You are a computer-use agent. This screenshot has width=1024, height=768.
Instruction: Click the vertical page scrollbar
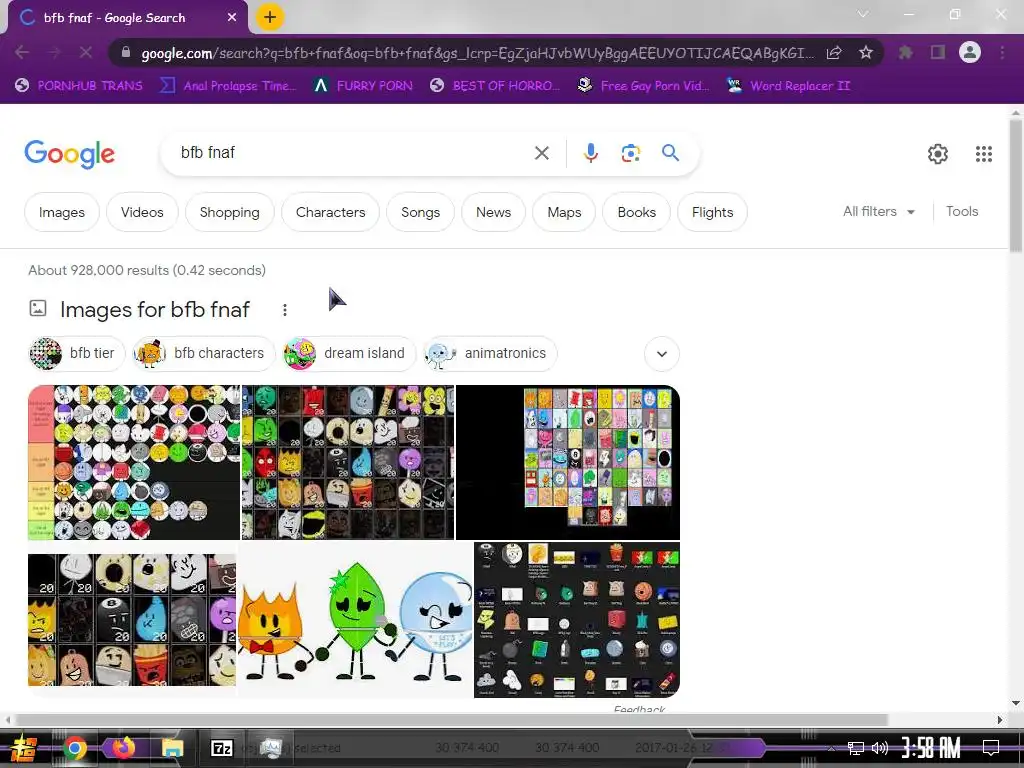point(1016,186)
